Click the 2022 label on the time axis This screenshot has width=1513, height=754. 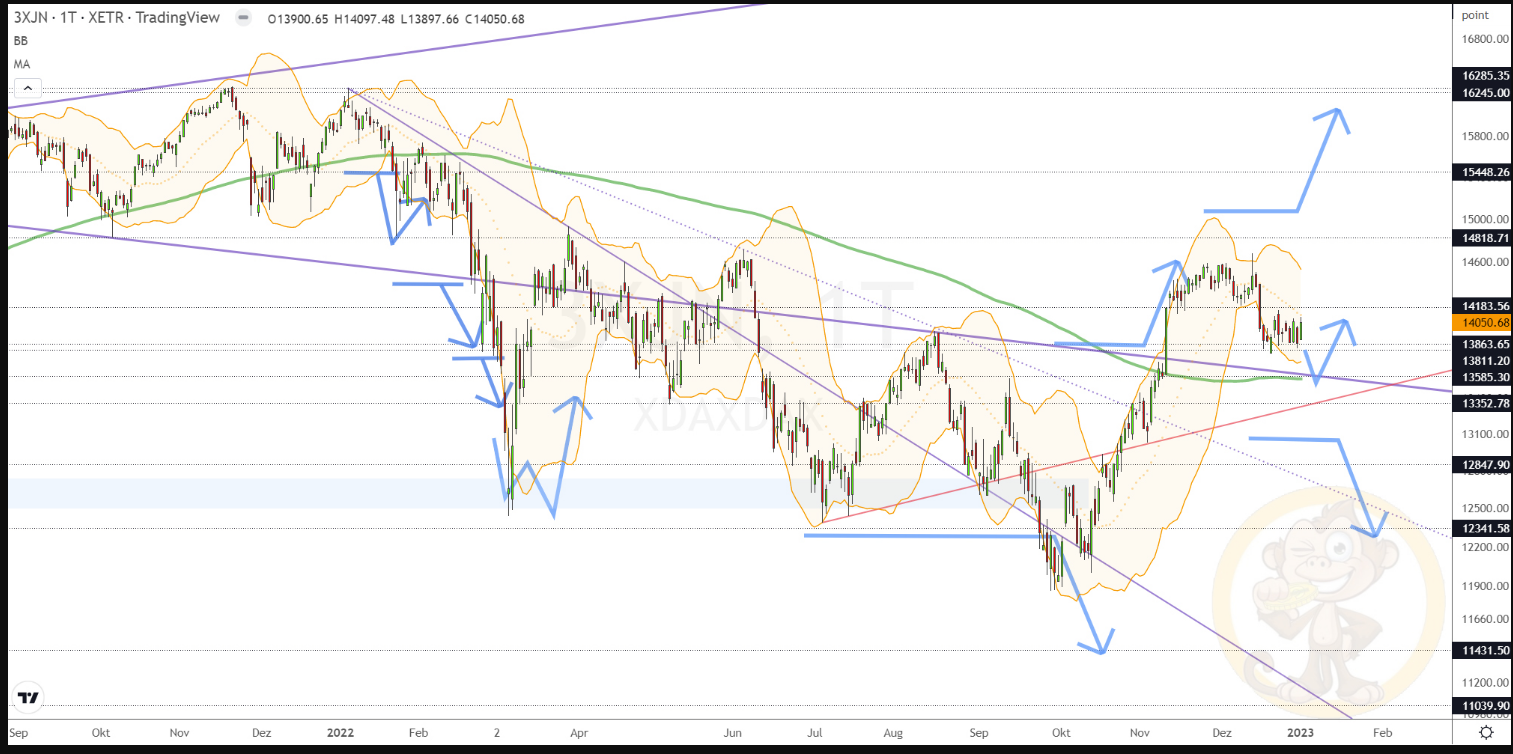[x=341, y=733]
